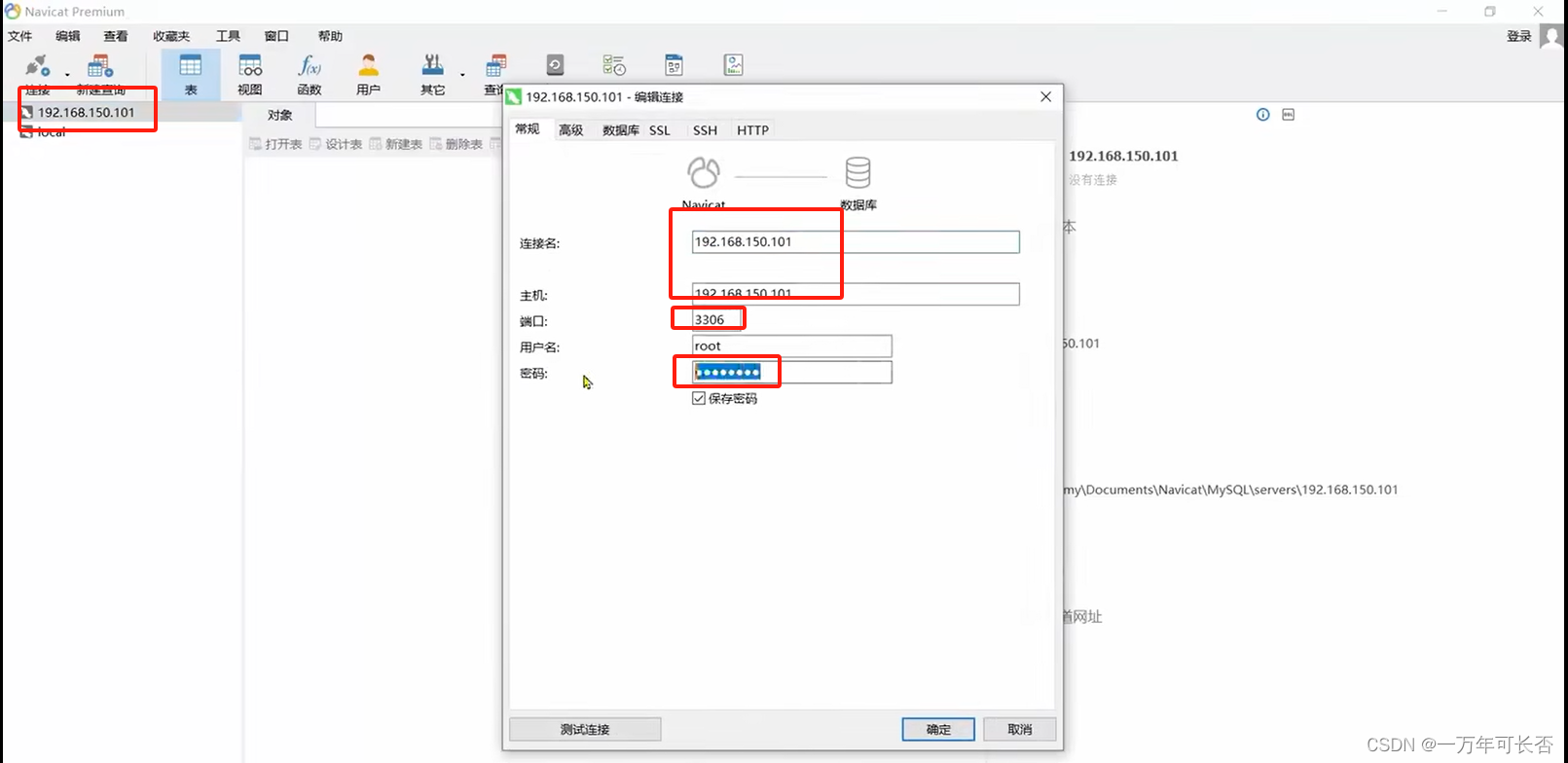
Task: Select the 表 (Table) toolbar icon
Action: [191, 75]
